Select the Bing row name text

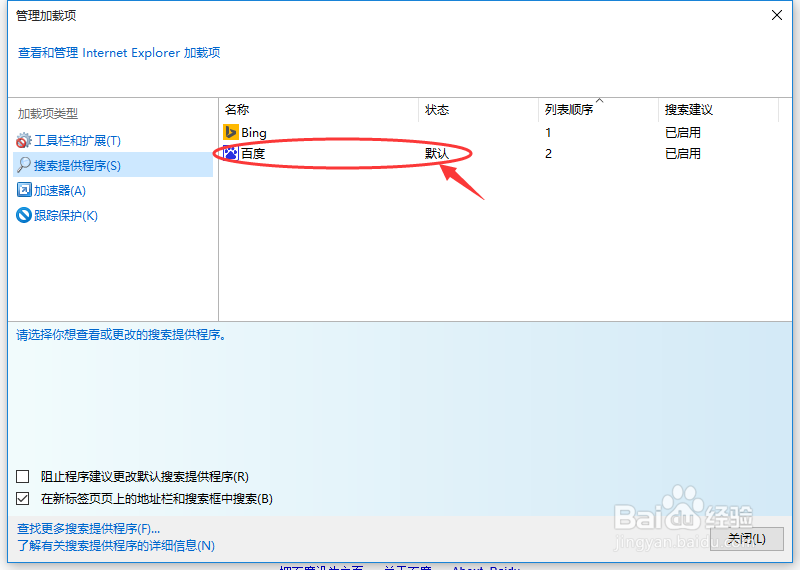point(254,133)
